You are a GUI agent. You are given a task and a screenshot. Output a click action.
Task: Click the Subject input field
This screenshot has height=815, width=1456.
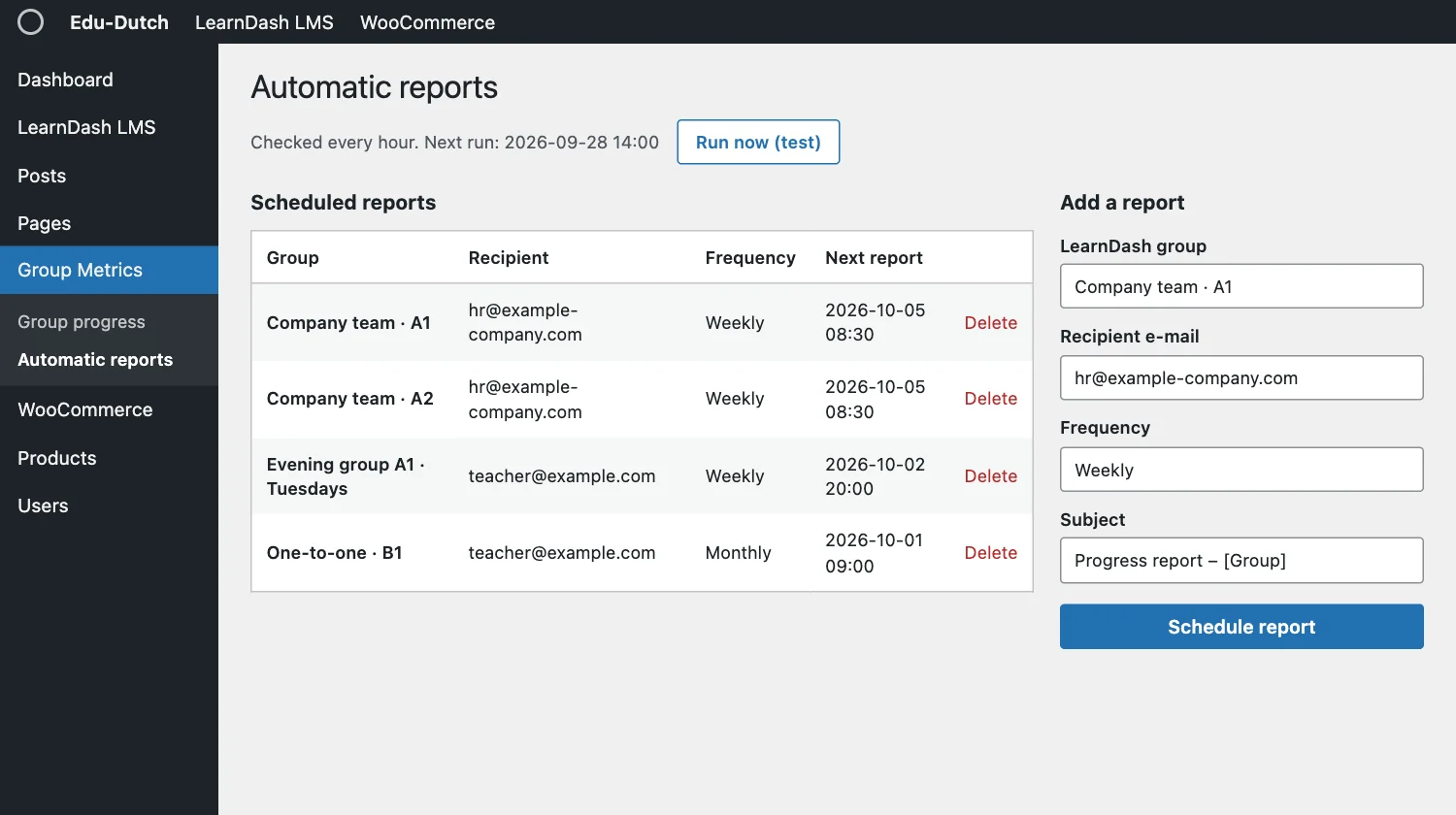coord(1241,561)
